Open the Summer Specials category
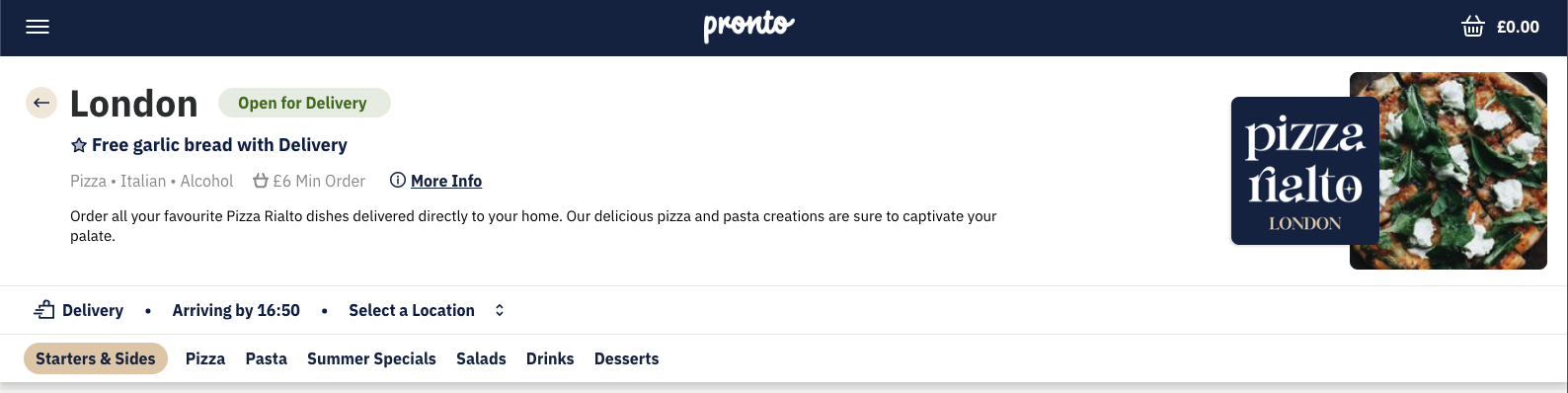This screenshot has width=1568, height=393. tap(371, 358)
